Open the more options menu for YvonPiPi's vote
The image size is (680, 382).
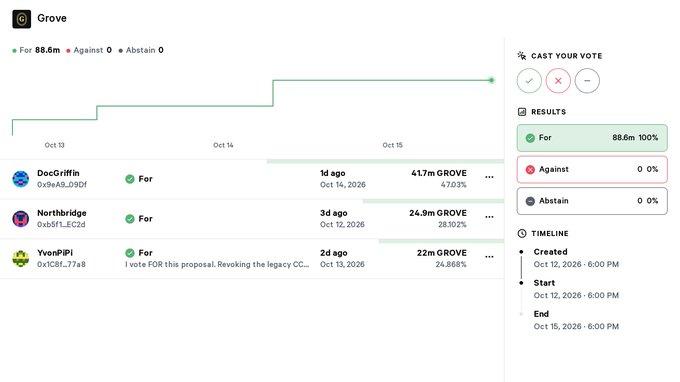[489, 257]
